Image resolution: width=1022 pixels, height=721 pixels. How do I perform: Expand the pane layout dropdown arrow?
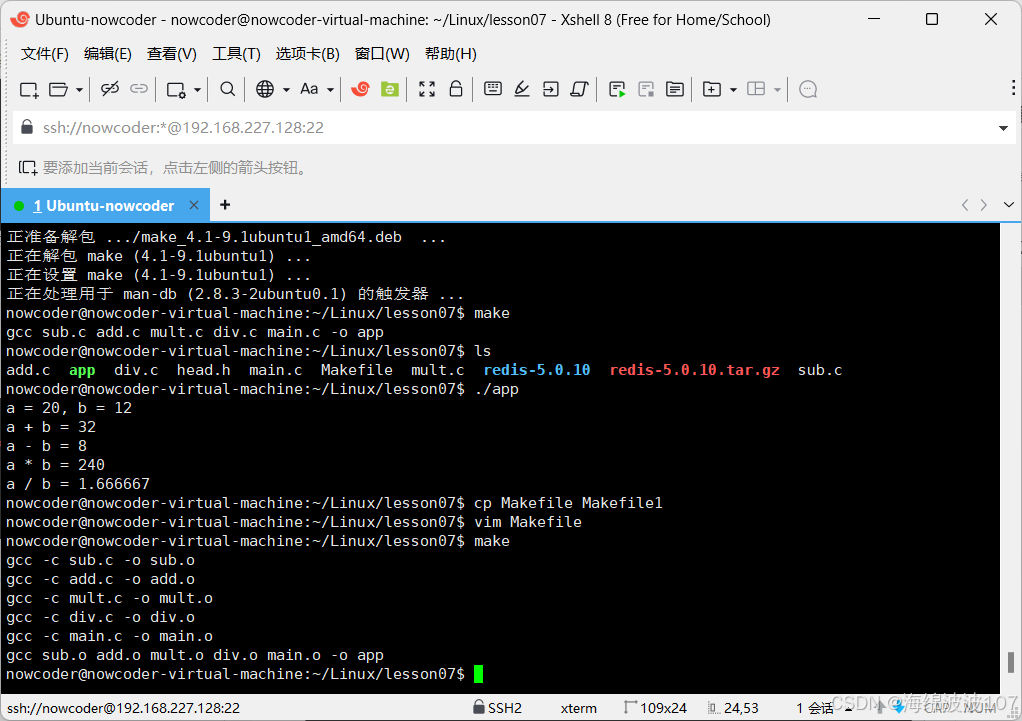tap(777, 90)
